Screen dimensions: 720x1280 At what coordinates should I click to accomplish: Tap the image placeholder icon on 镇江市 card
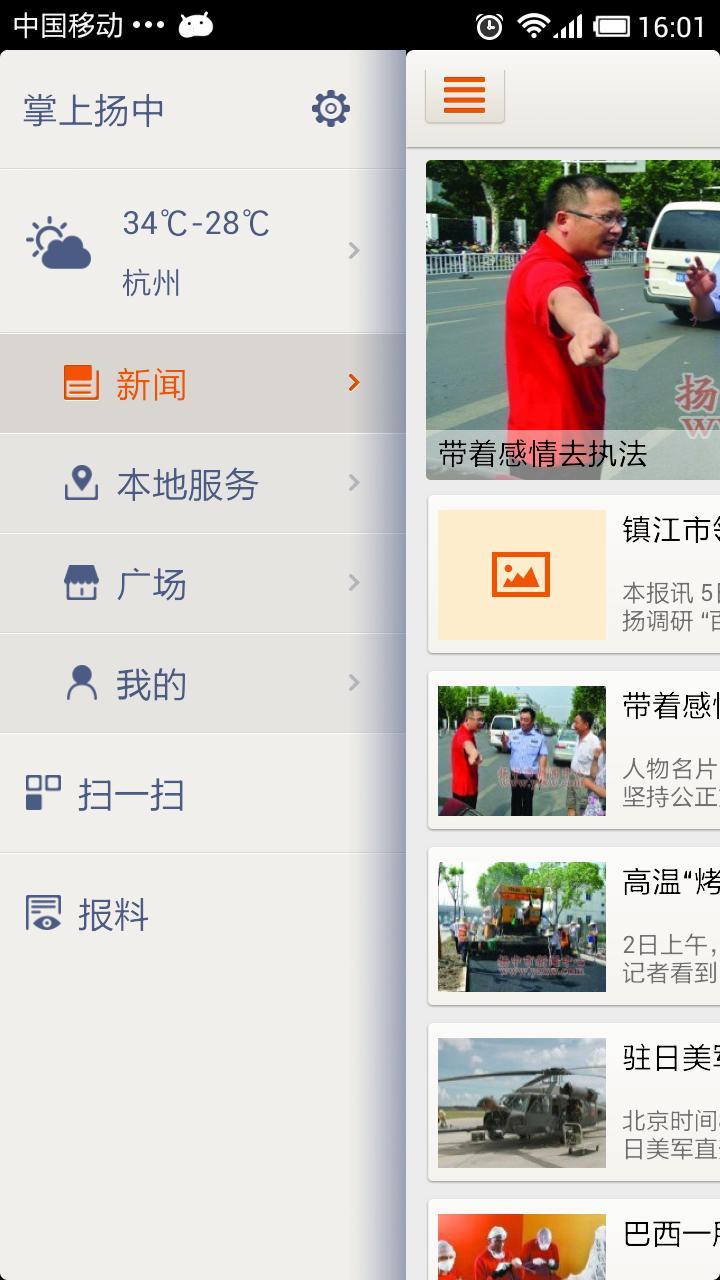(521, 575)
